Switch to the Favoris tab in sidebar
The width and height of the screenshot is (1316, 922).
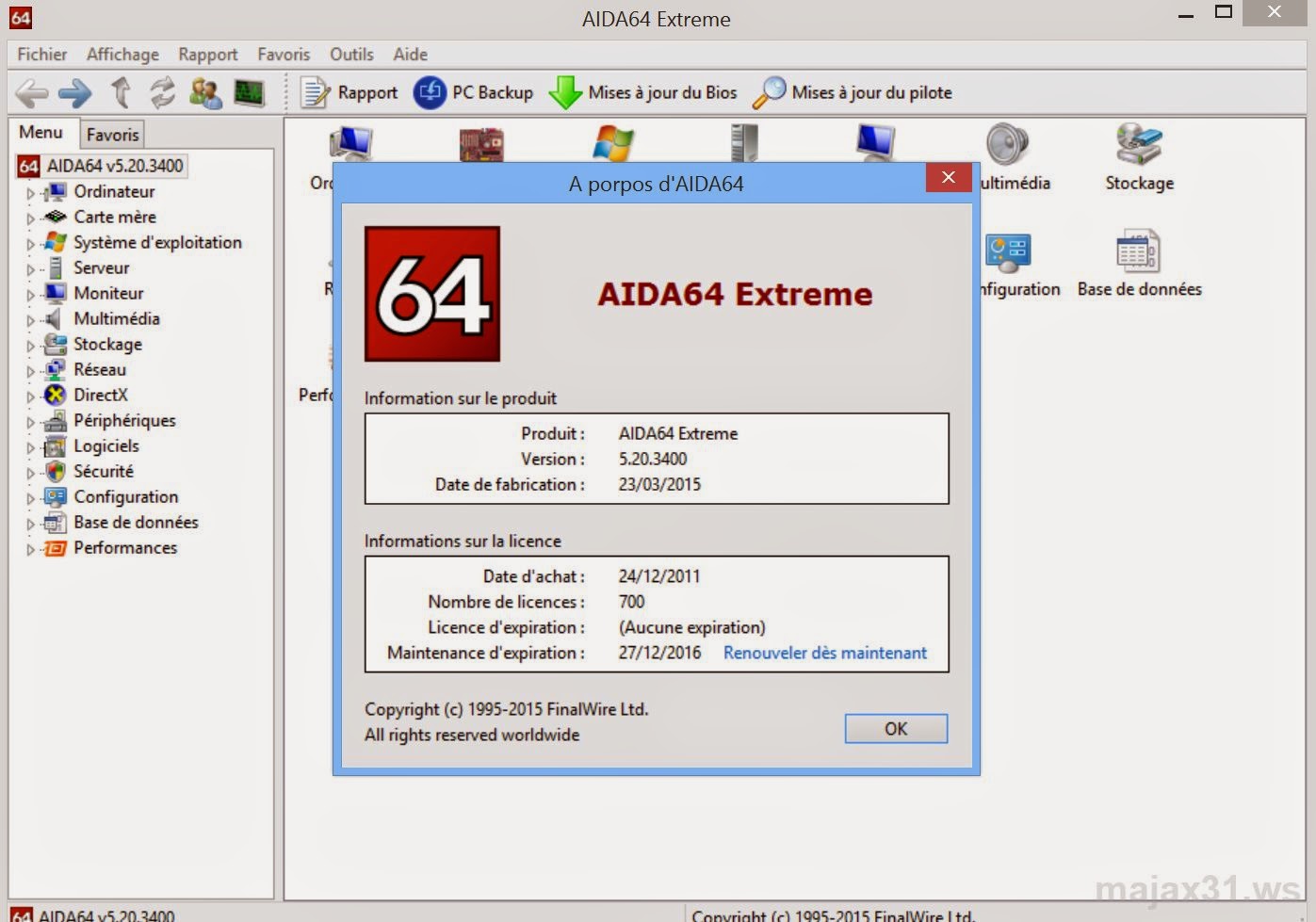tap(112, 135)
